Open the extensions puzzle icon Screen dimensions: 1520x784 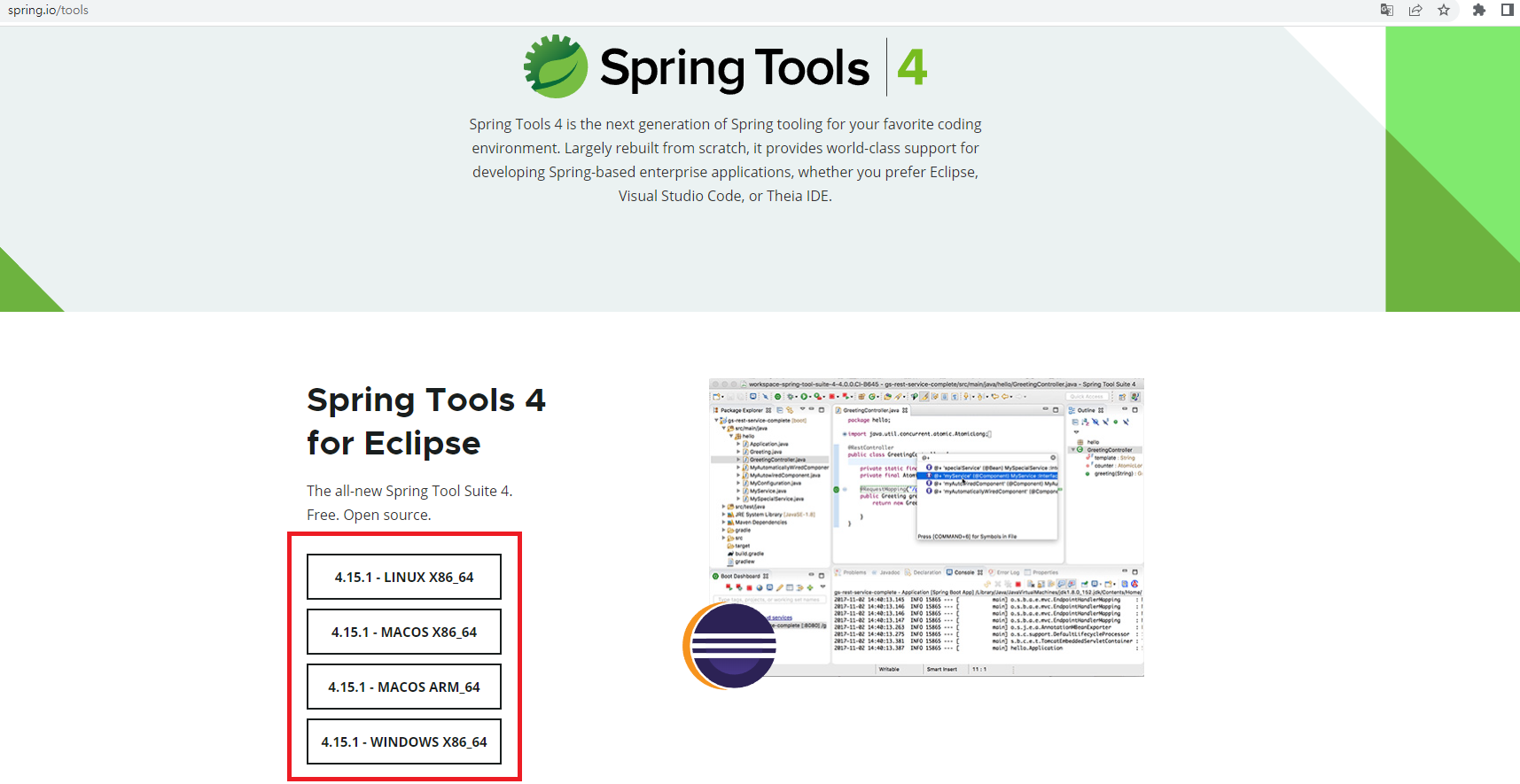(1479, 10)
